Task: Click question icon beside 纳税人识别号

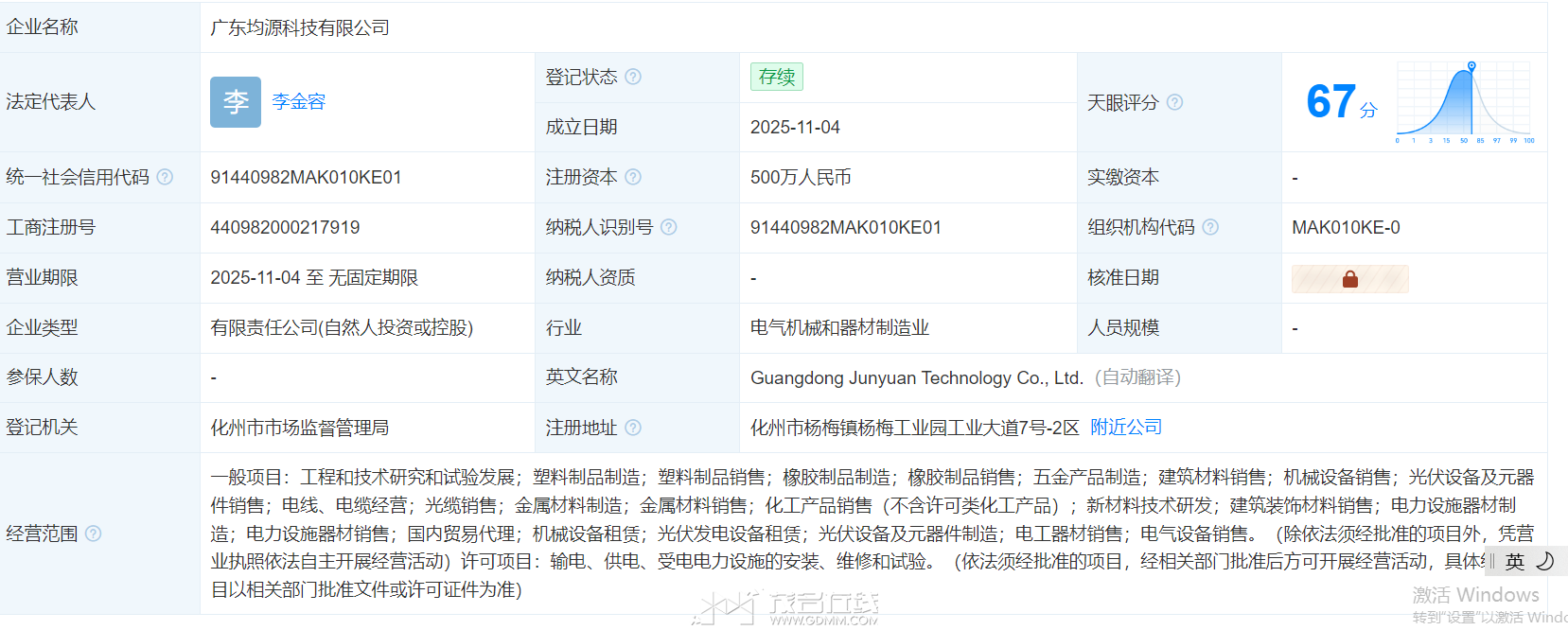Action: click(669, 227)
